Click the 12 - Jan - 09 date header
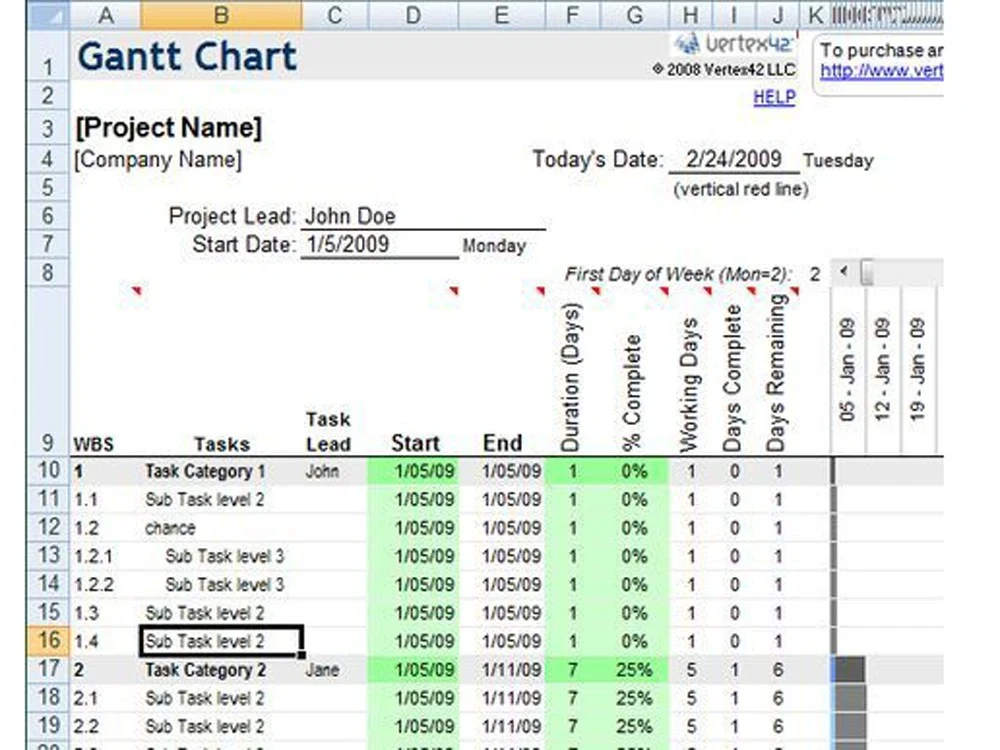This screenshot has width=1000, height=750. click(883, 369)
